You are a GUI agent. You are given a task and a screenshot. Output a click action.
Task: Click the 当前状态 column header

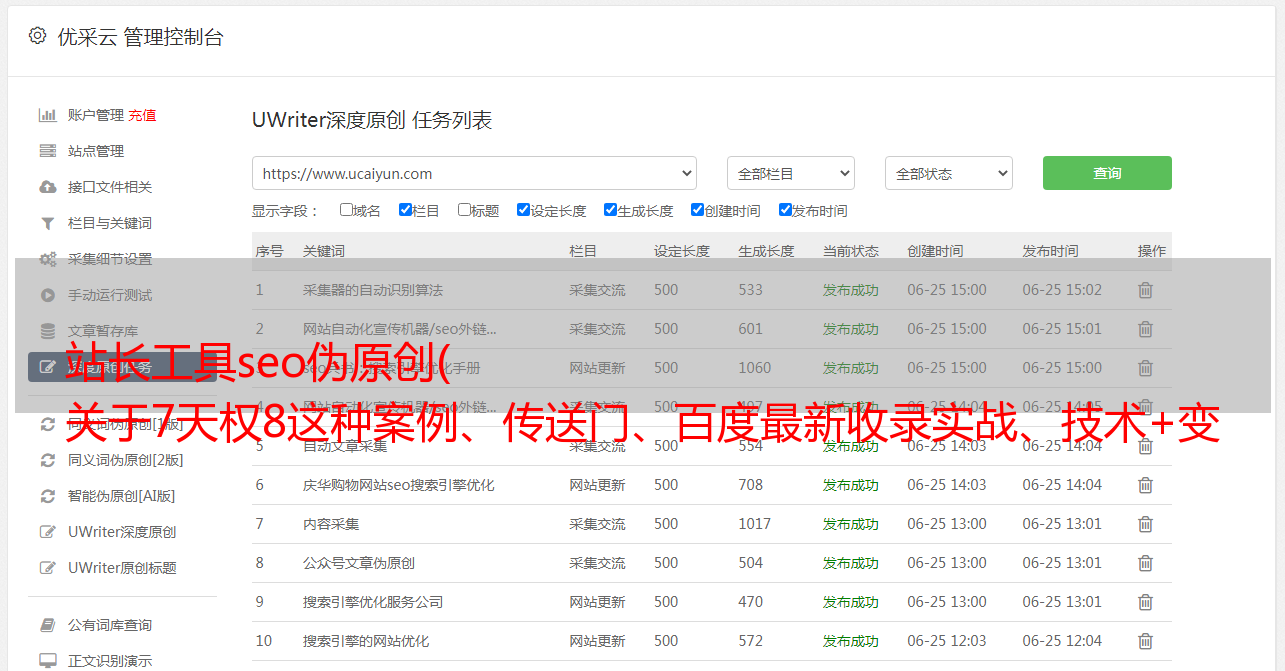coord(851,251)
